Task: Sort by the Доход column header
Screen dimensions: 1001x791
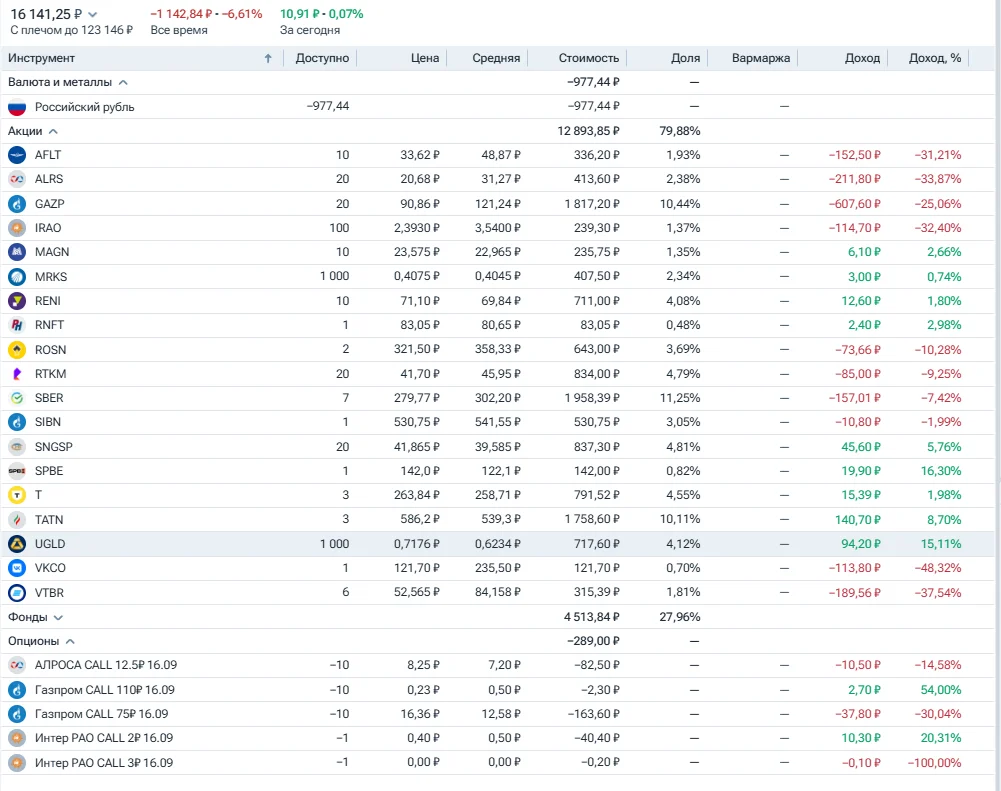Action: point(862,58)
